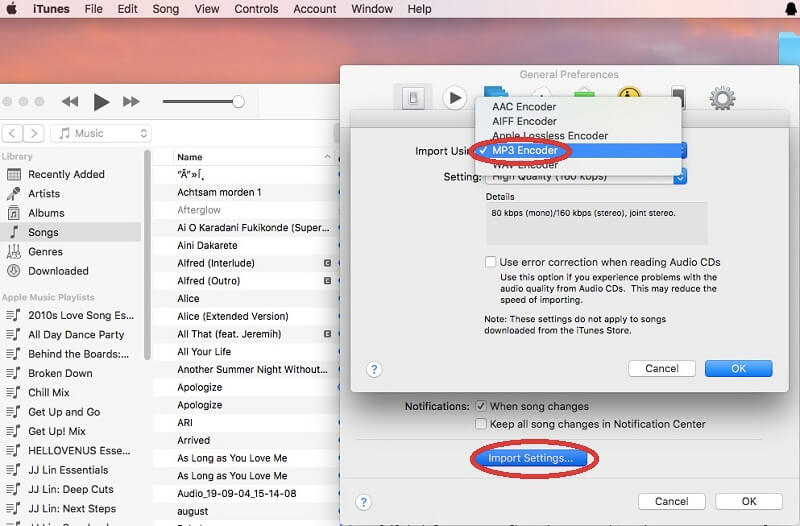The width and height of the screenshot is (800, 526).
Task: Open the Controls menu
Action: [x=256, y=9]
